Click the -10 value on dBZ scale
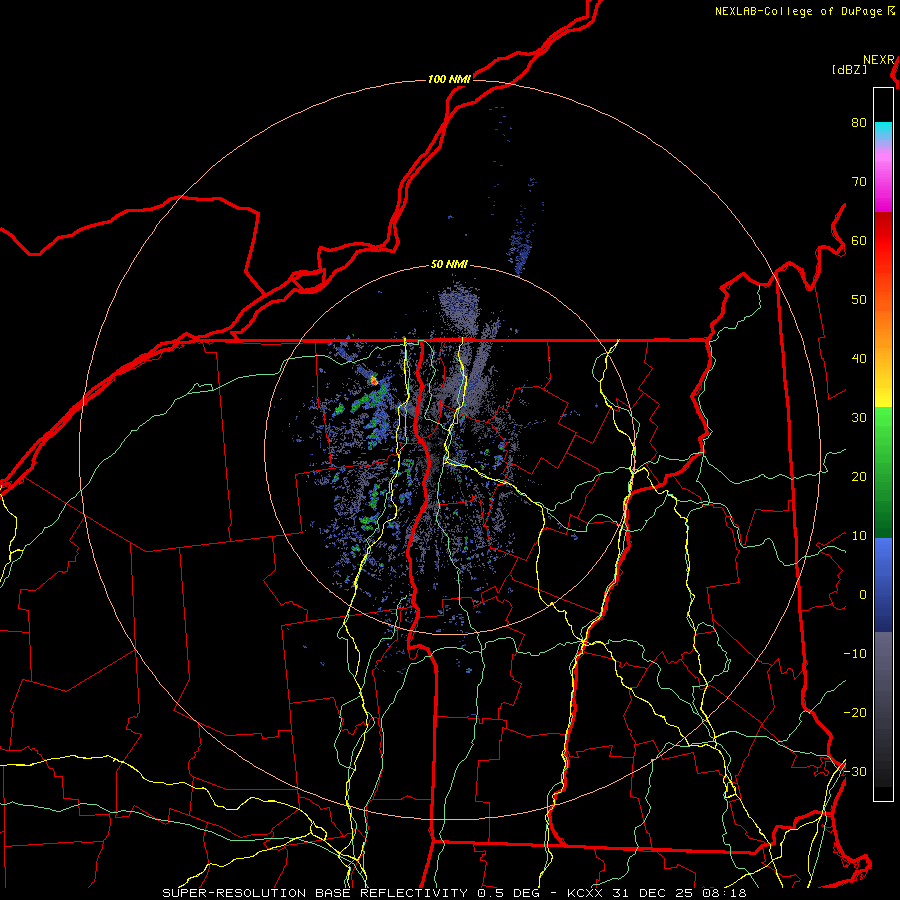 click(x=855, y=654)
